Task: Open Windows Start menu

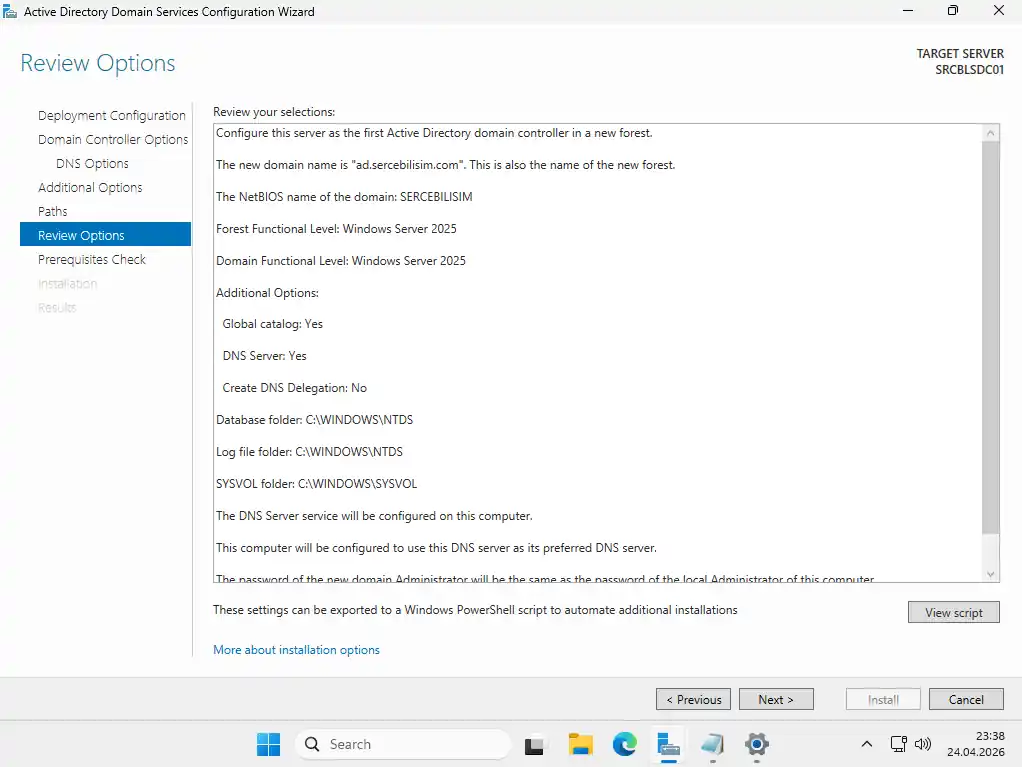Action: click(269, 744)
